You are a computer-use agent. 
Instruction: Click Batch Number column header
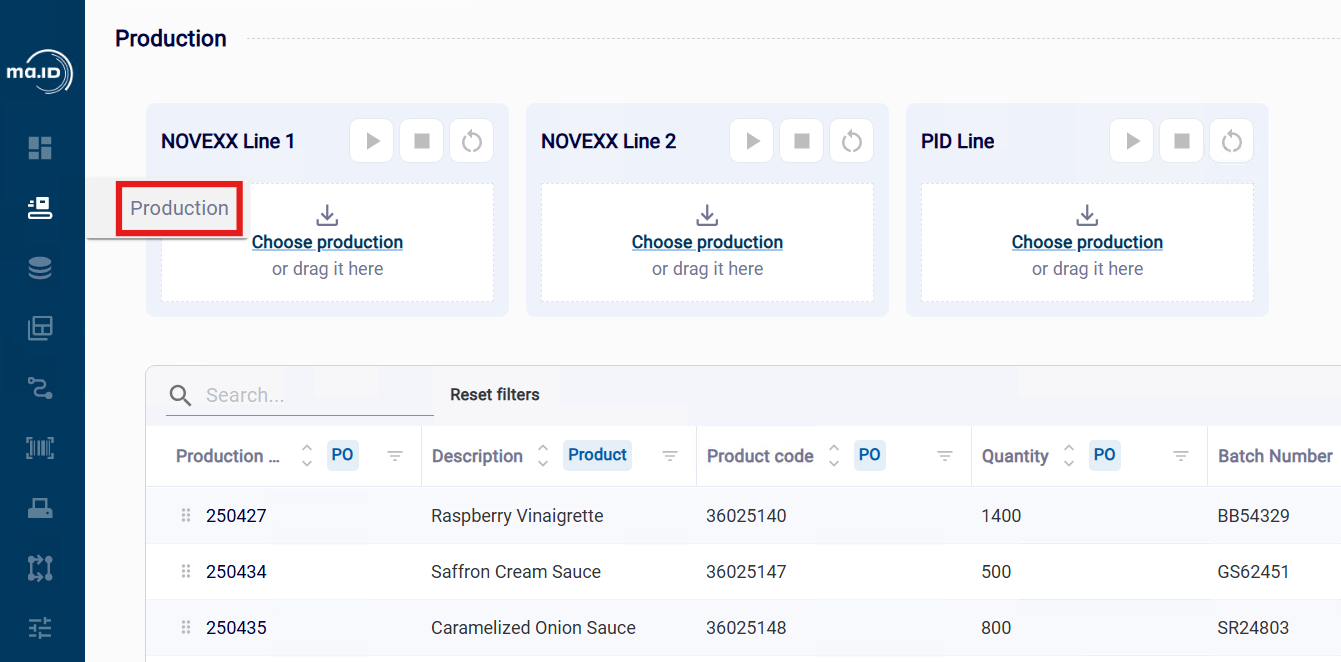(1275, 456)
